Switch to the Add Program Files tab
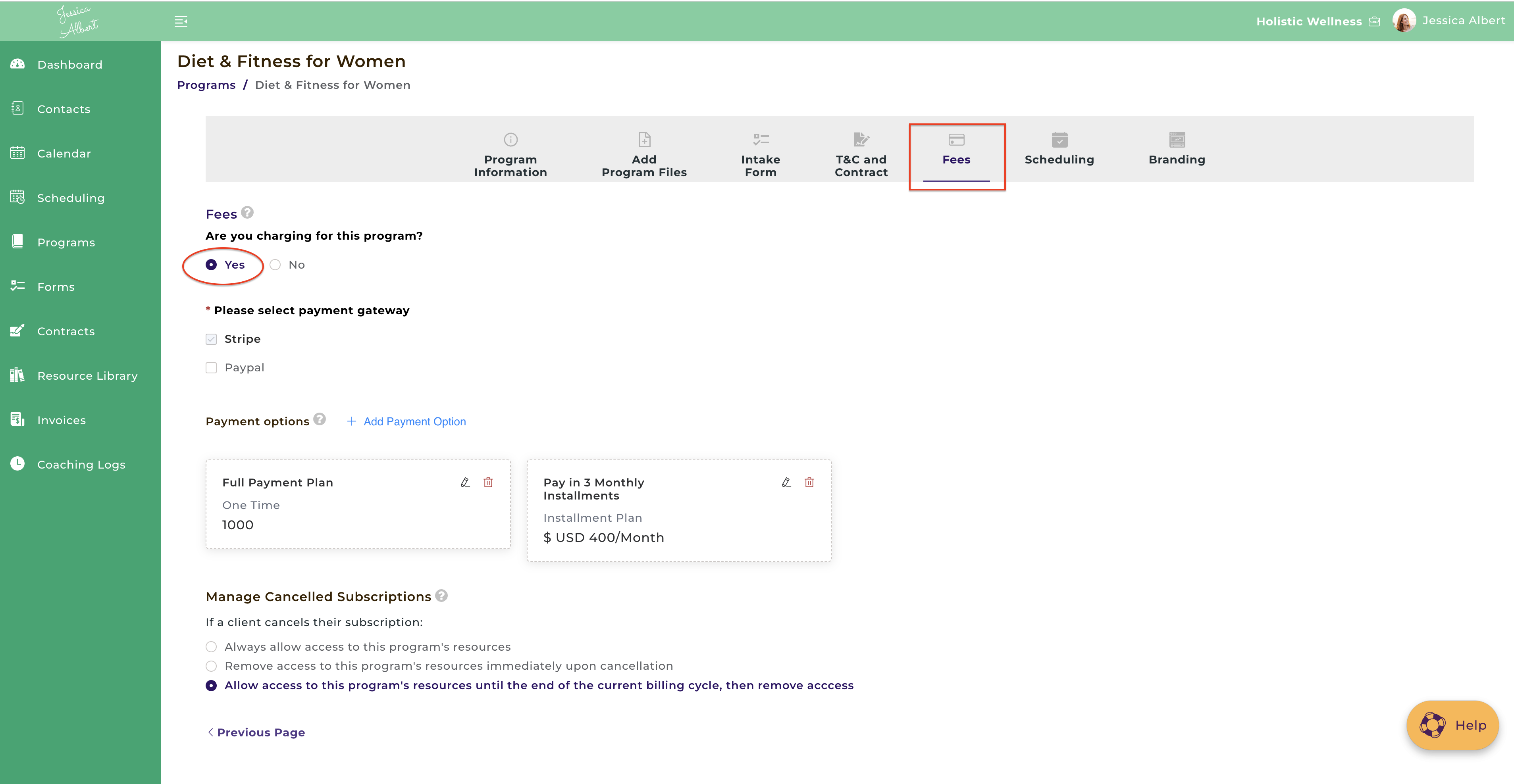Screen dimensions: 1514x784 tap(644, 155)
